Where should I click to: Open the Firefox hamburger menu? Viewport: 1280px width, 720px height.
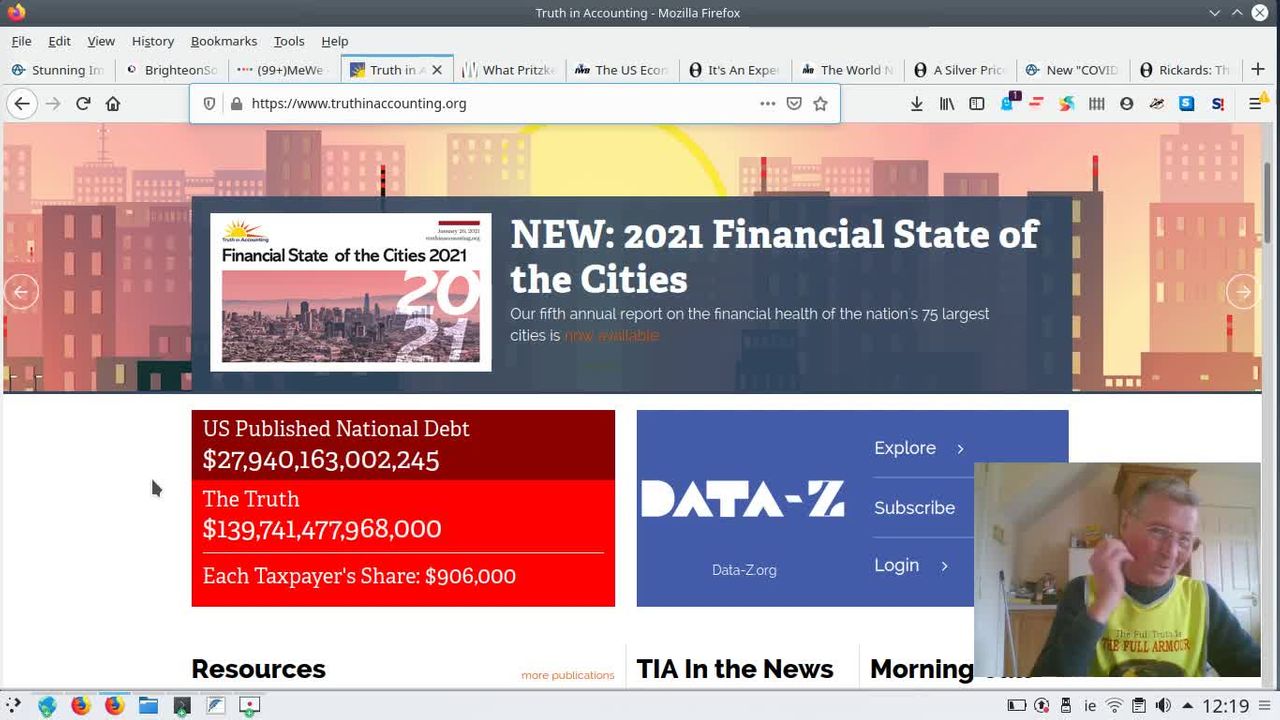pos(1255,103)
